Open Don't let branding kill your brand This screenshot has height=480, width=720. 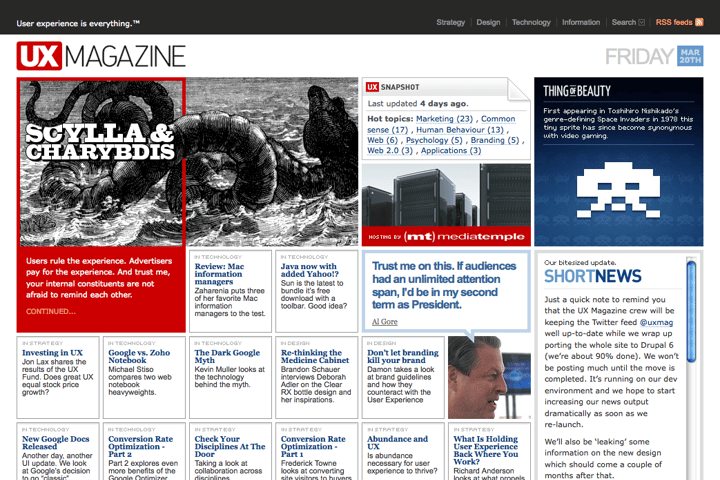pyautogui.click(x=403, y=356)
